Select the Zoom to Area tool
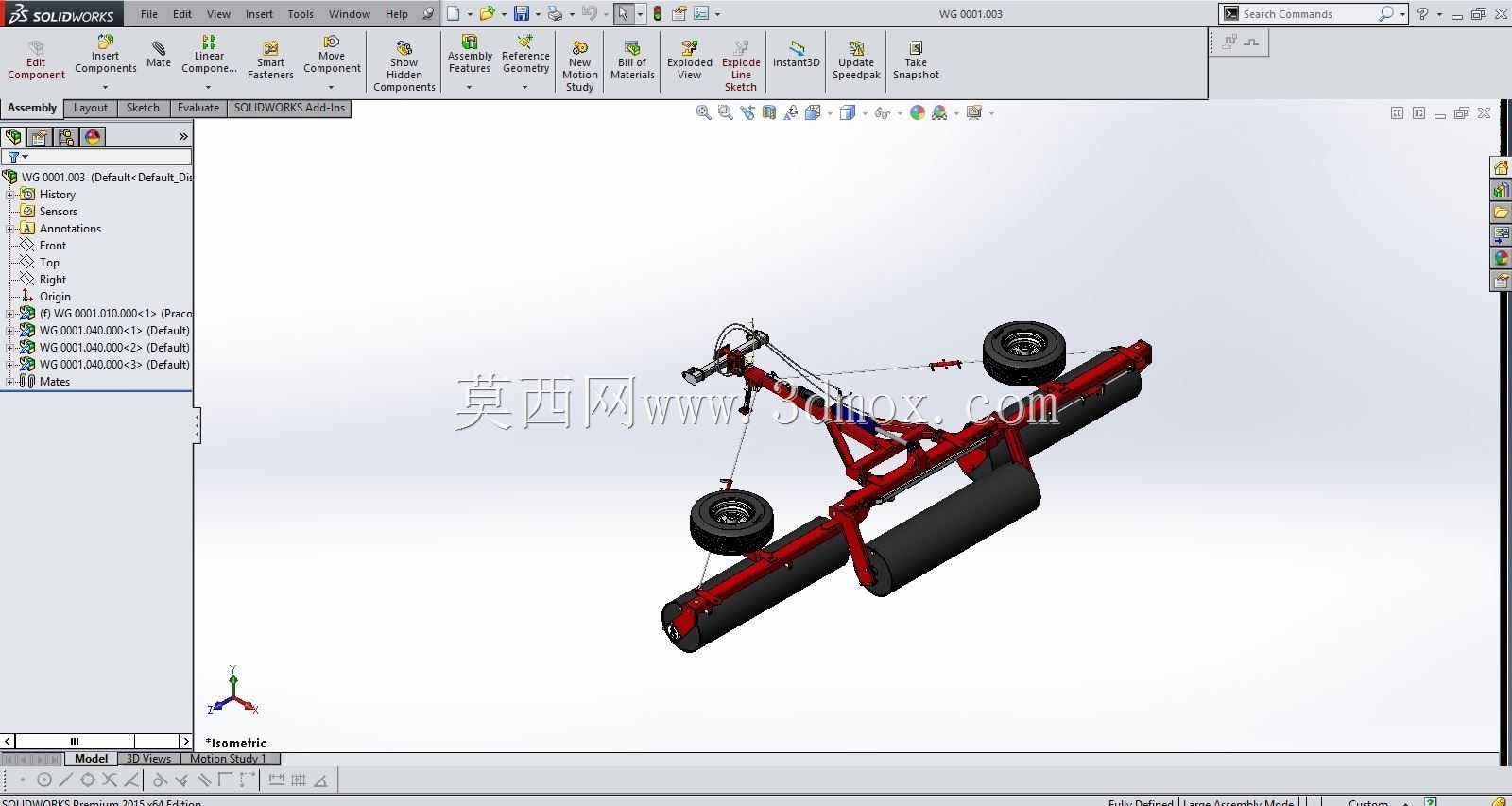1512x806 pixels. pos(725,112)
